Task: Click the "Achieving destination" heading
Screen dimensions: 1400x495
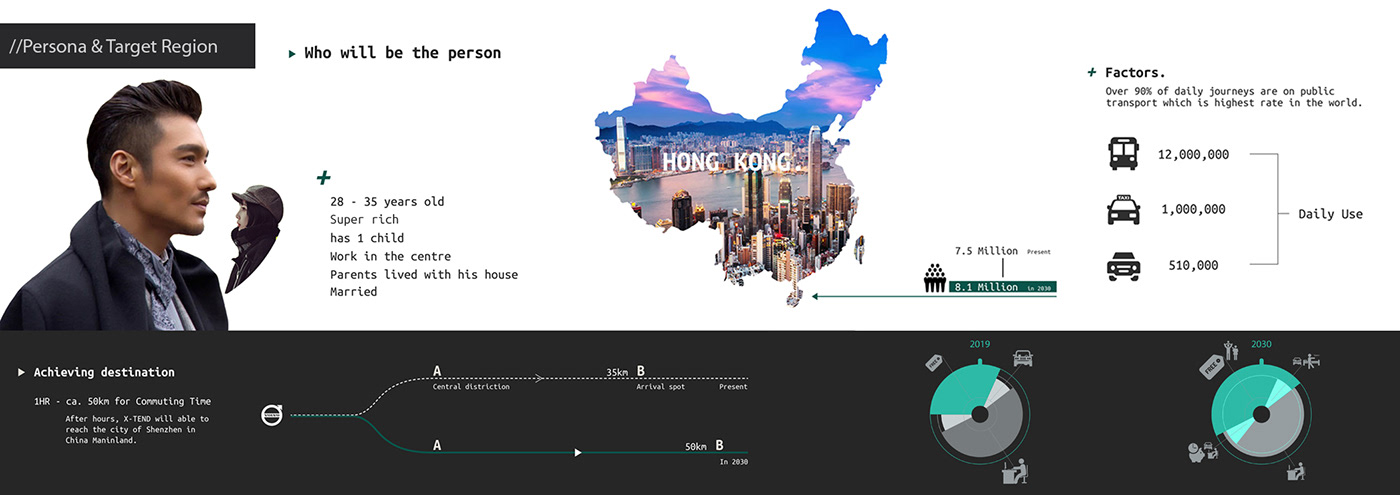Action: (x=104, y=372)
